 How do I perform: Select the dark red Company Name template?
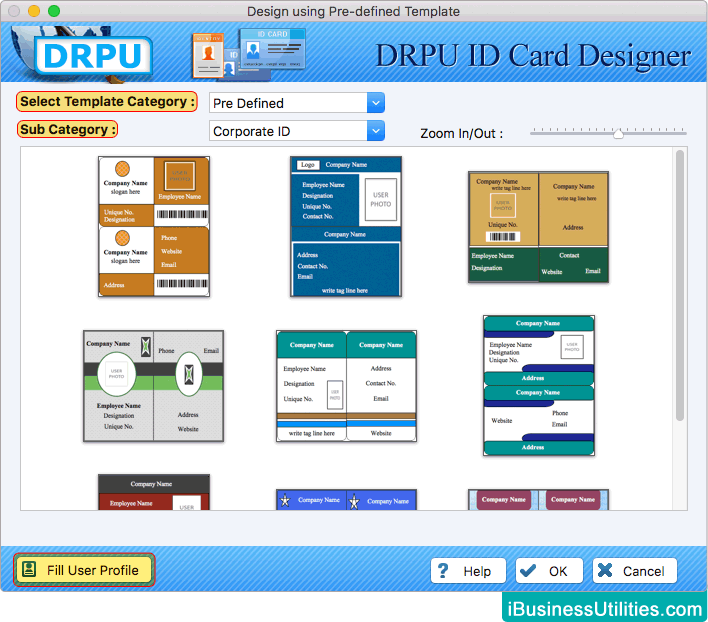pos(154,492)
